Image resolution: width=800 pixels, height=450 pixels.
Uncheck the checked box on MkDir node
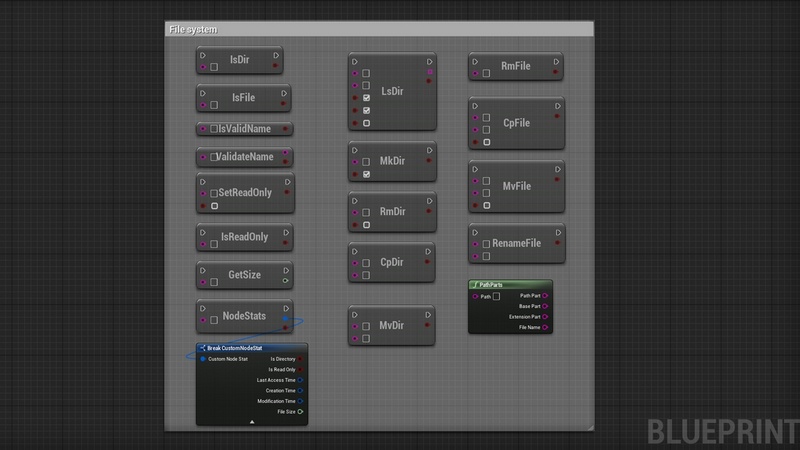click(367, 174)
